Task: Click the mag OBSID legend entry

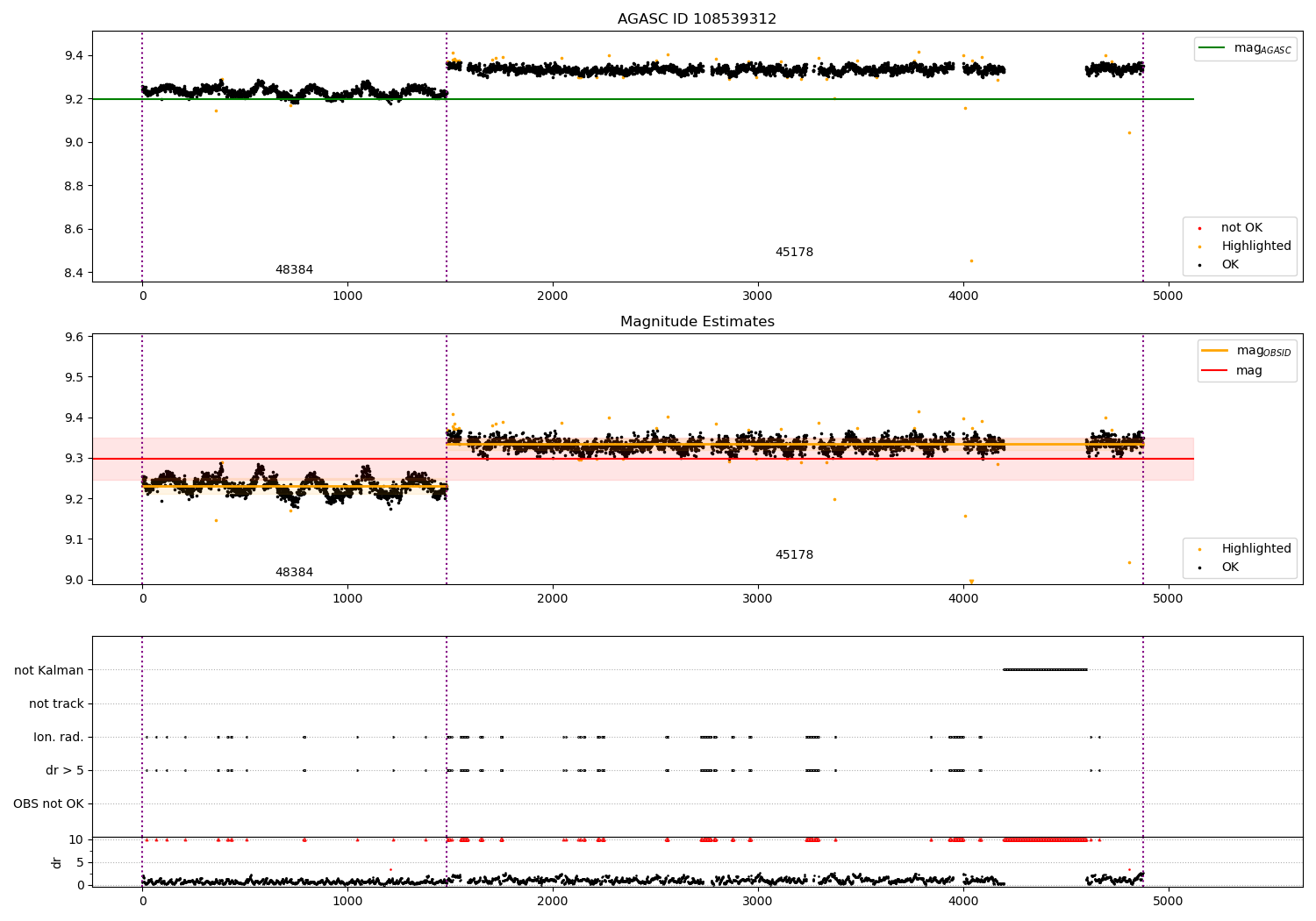Action: pos(1246,351)
